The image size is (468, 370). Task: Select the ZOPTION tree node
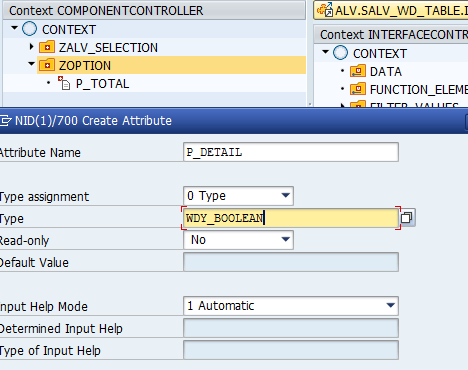point(85,66)
